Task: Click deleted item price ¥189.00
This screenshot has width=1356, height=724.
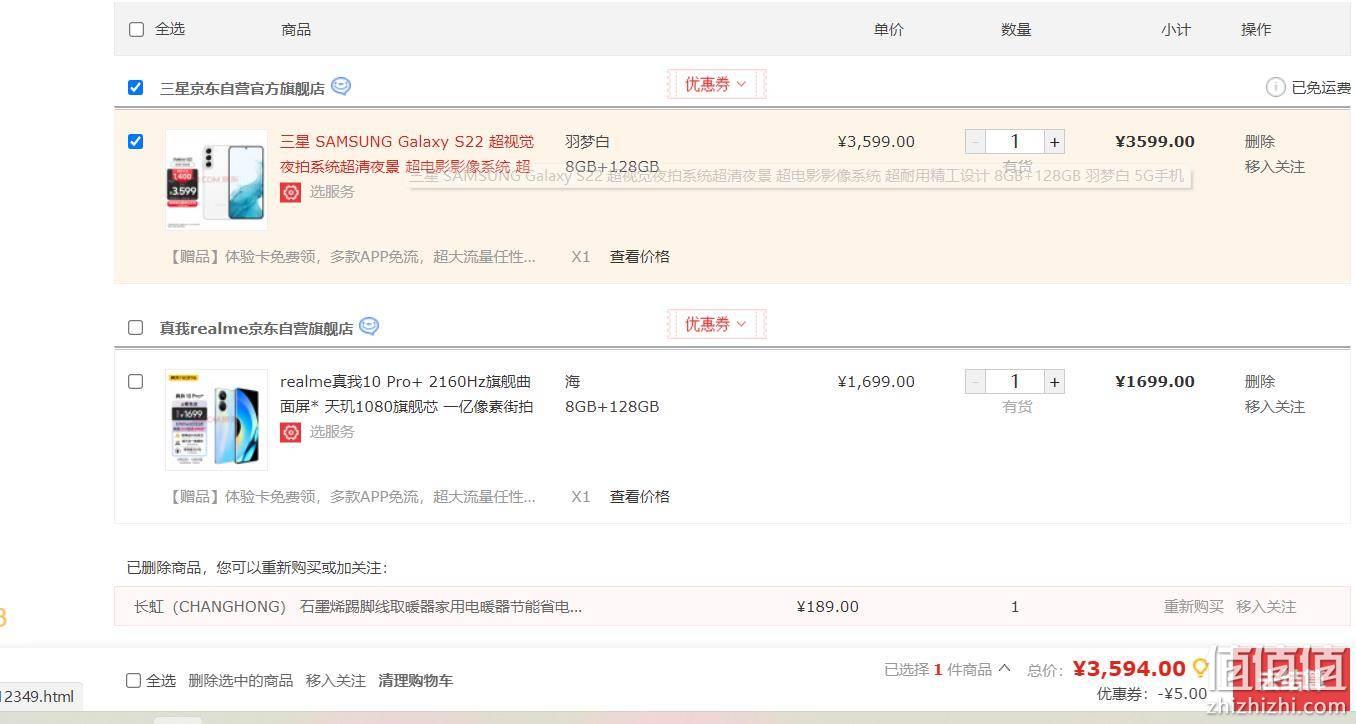Action: pyautogui.click(x=828, y=607)
